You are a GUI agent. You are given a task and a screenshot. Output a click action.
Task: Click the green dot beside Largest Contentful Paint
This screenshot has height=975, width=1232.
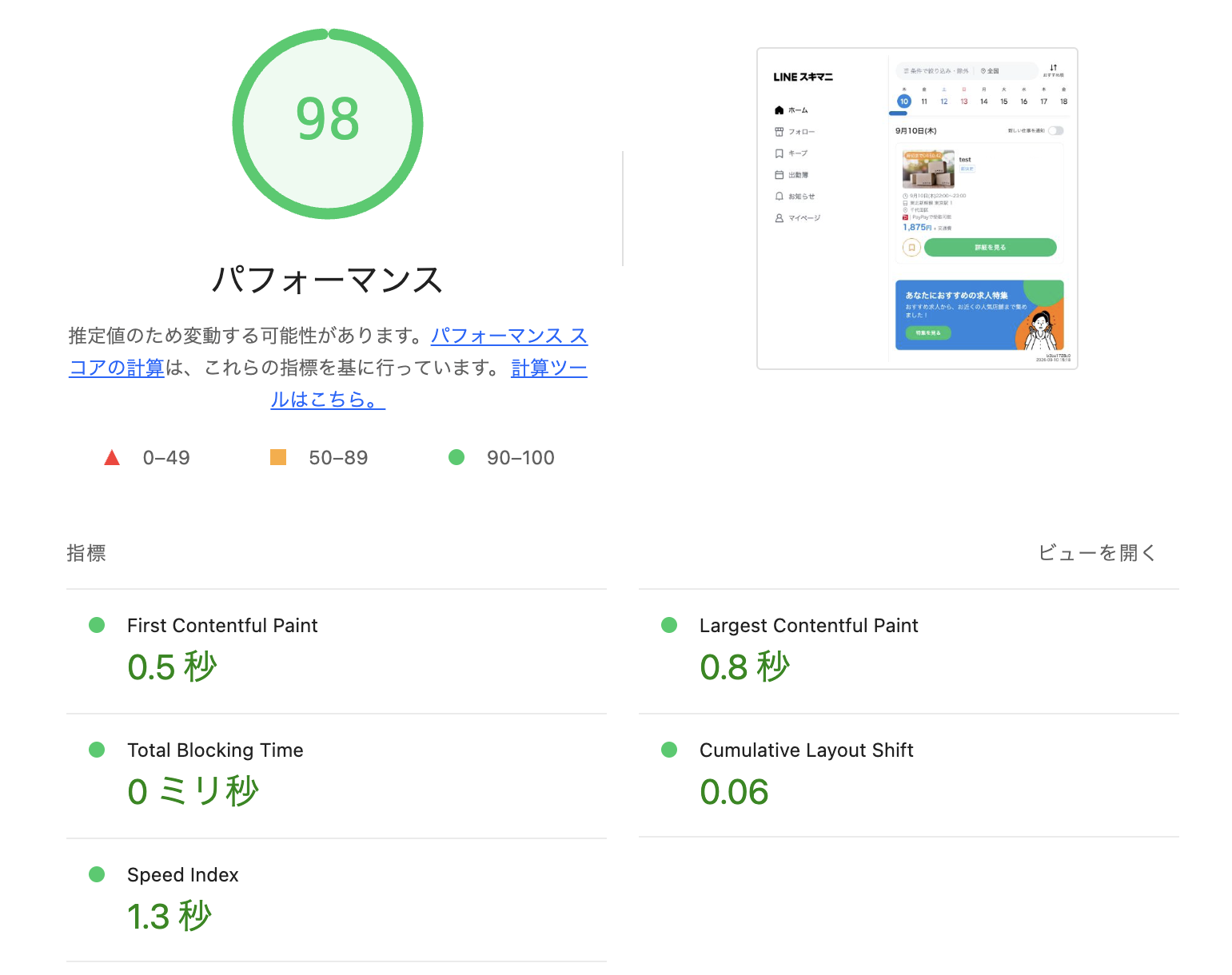tap(669, 625)
